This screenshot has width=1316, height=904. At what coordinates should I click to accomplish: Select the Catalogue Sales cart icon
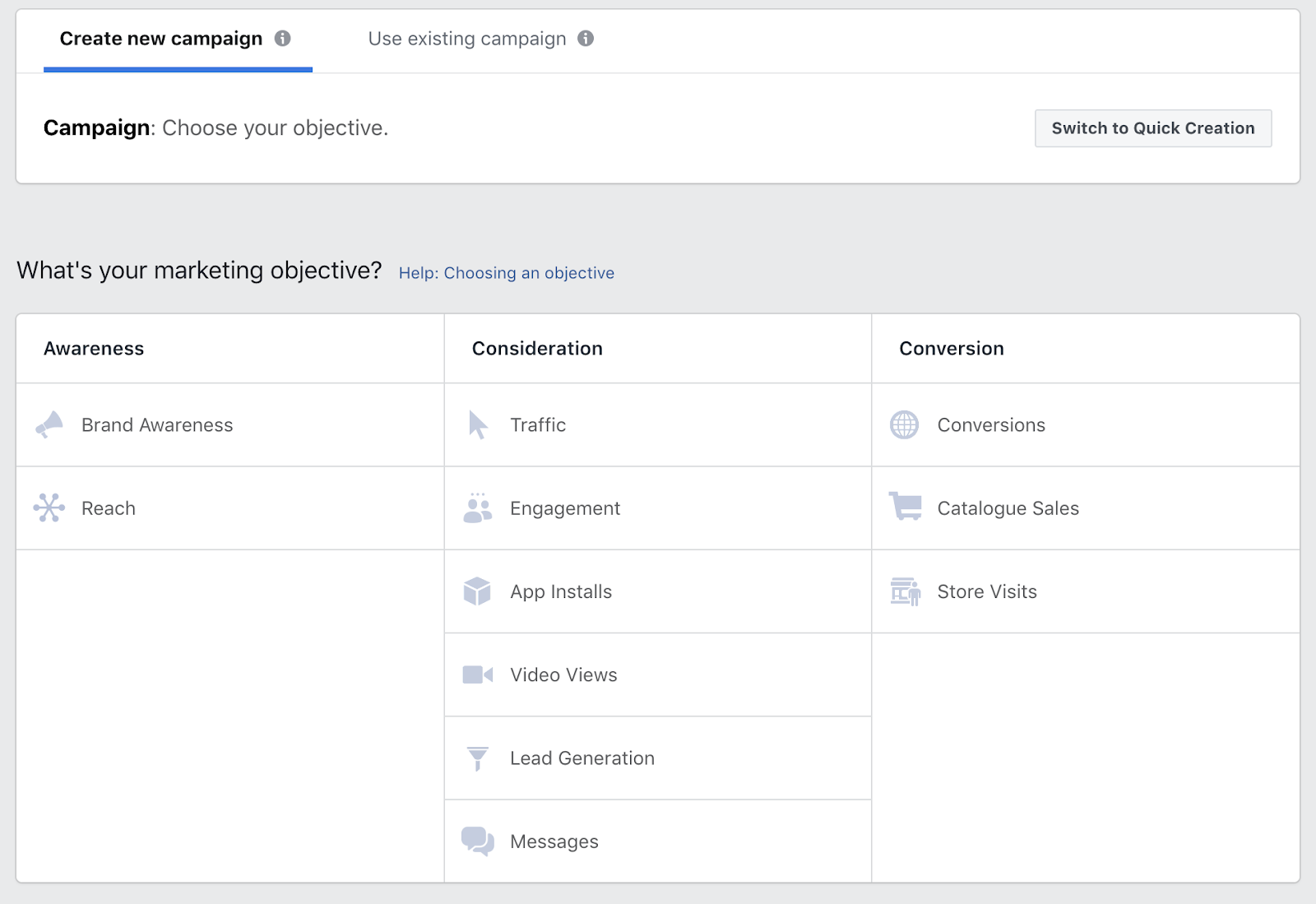point(906,506)
